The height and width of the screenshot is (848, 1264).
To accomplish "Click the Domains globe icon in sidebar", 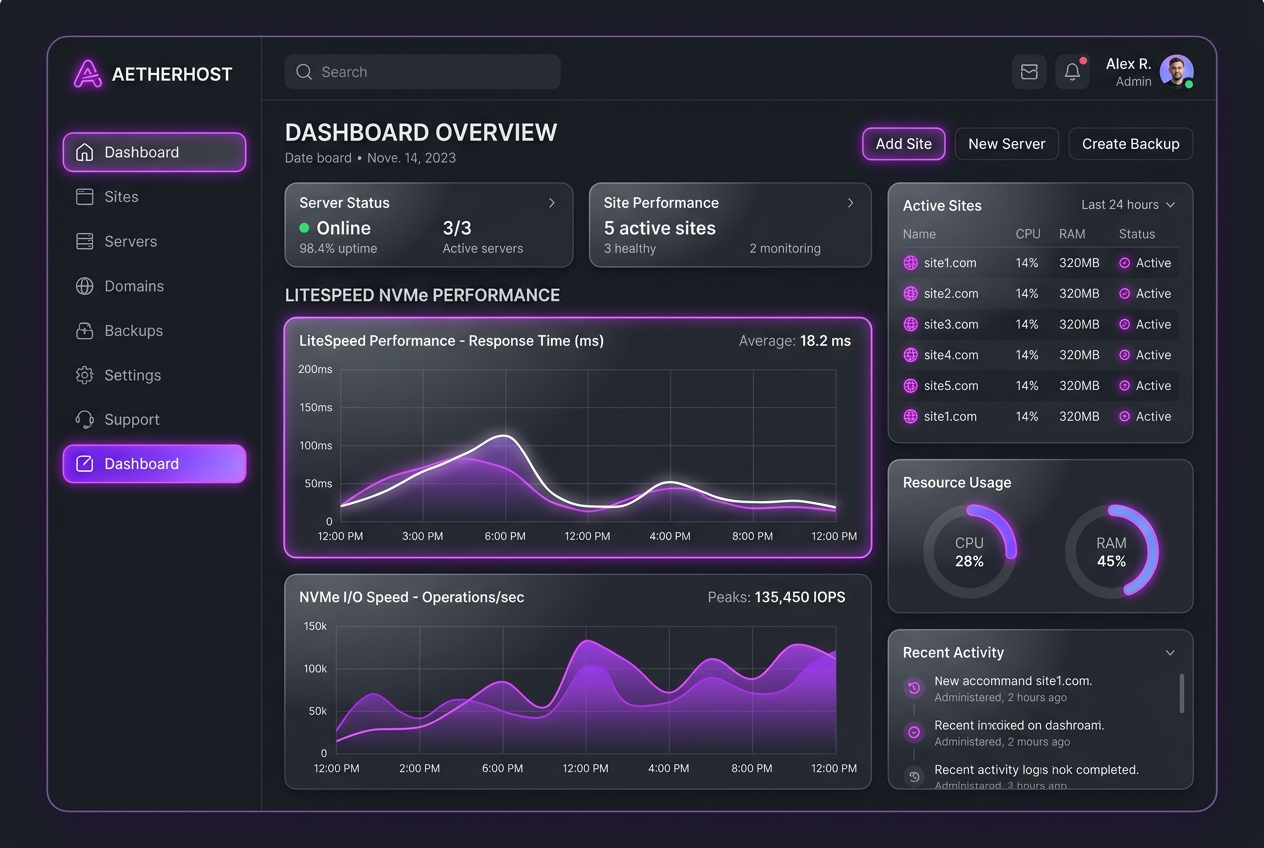I will click(85, 286).
